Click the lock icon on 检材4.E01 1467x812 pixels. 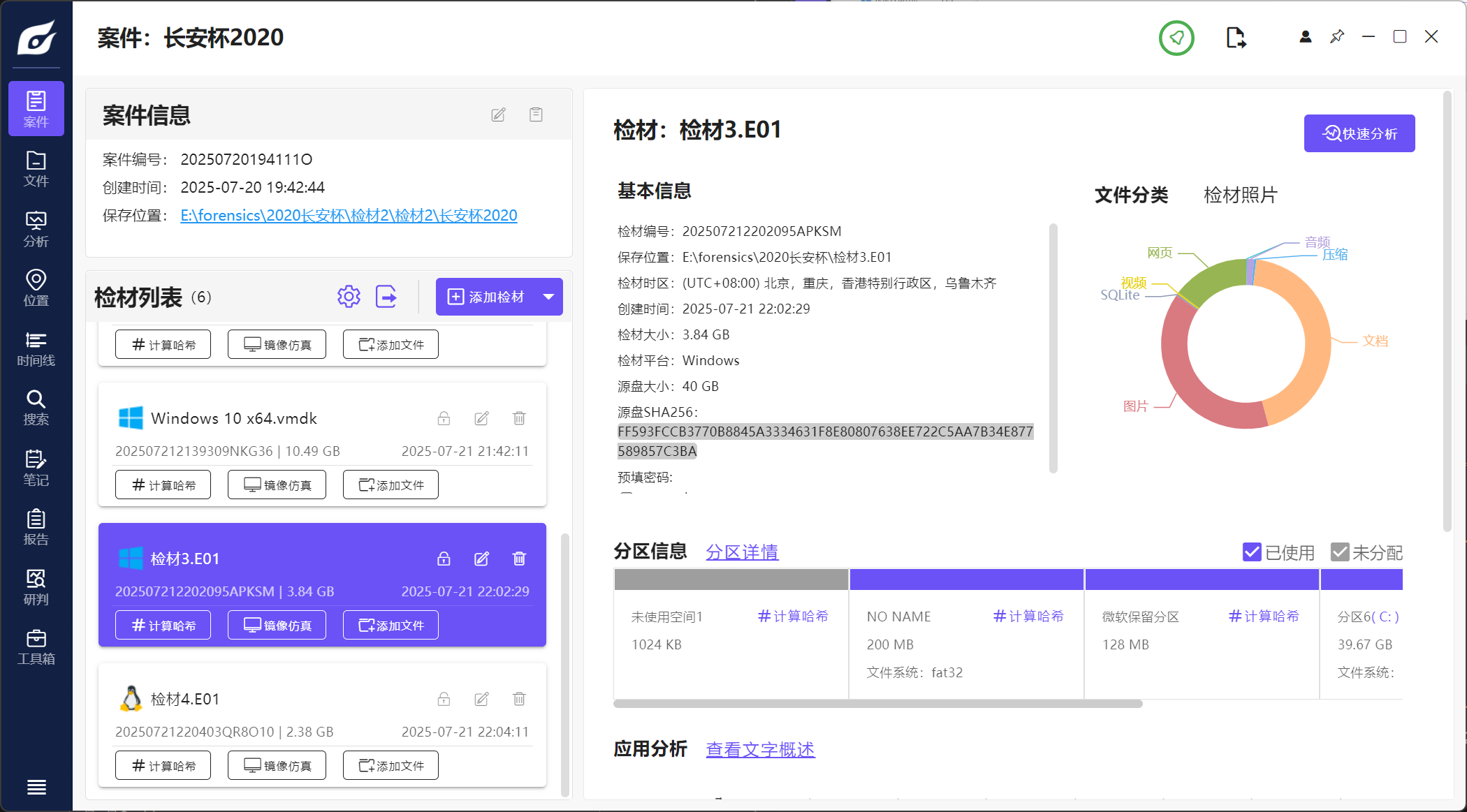click(x=444, y=699)
